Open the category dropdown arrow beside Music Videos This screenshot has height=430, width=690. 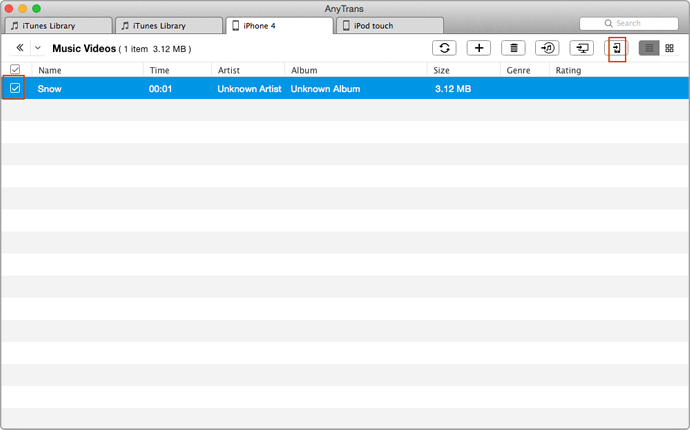coord(38,48)
